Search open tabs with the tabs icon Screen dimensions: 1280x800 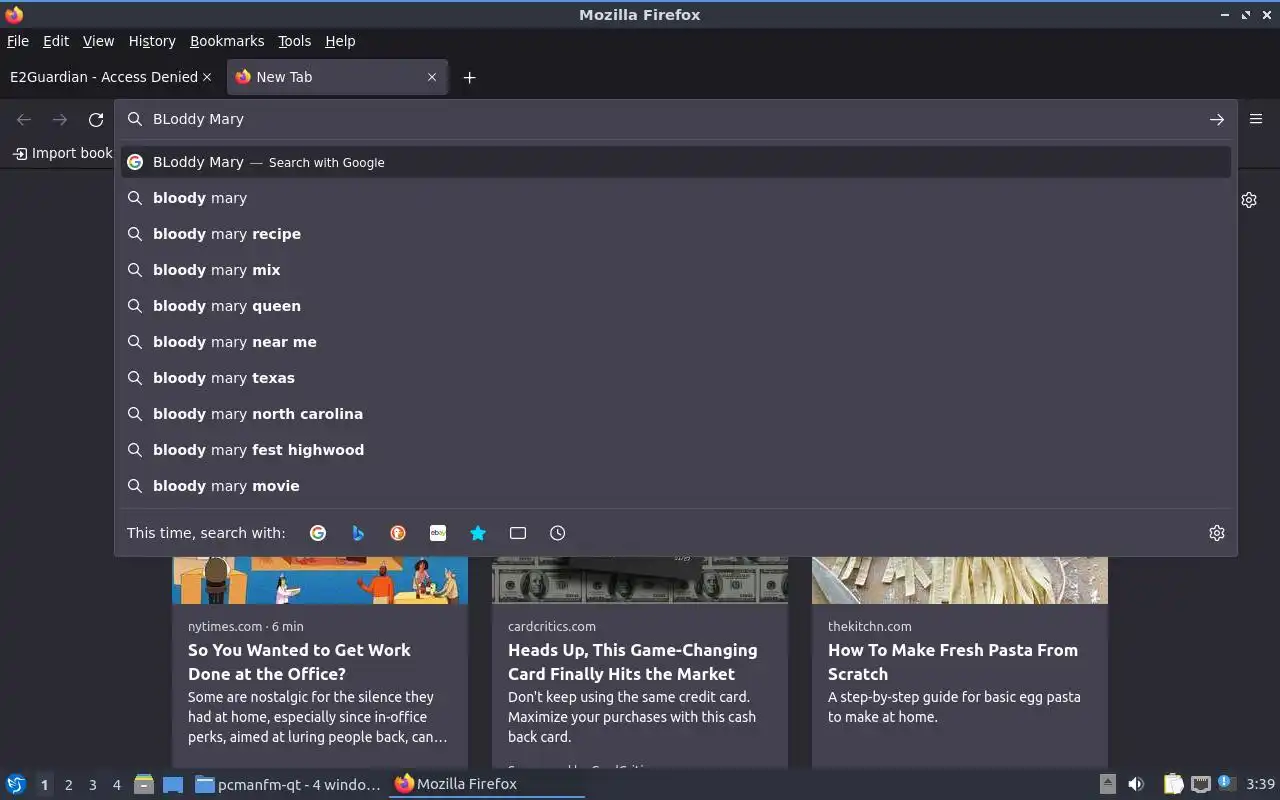[x=518, y=533]
